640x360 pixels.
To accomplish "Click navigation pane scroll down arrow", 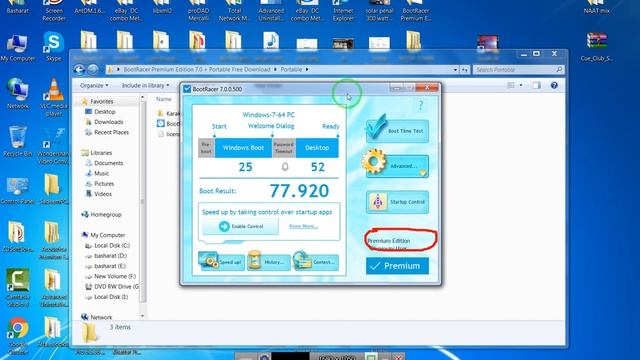I will point(142,316).
